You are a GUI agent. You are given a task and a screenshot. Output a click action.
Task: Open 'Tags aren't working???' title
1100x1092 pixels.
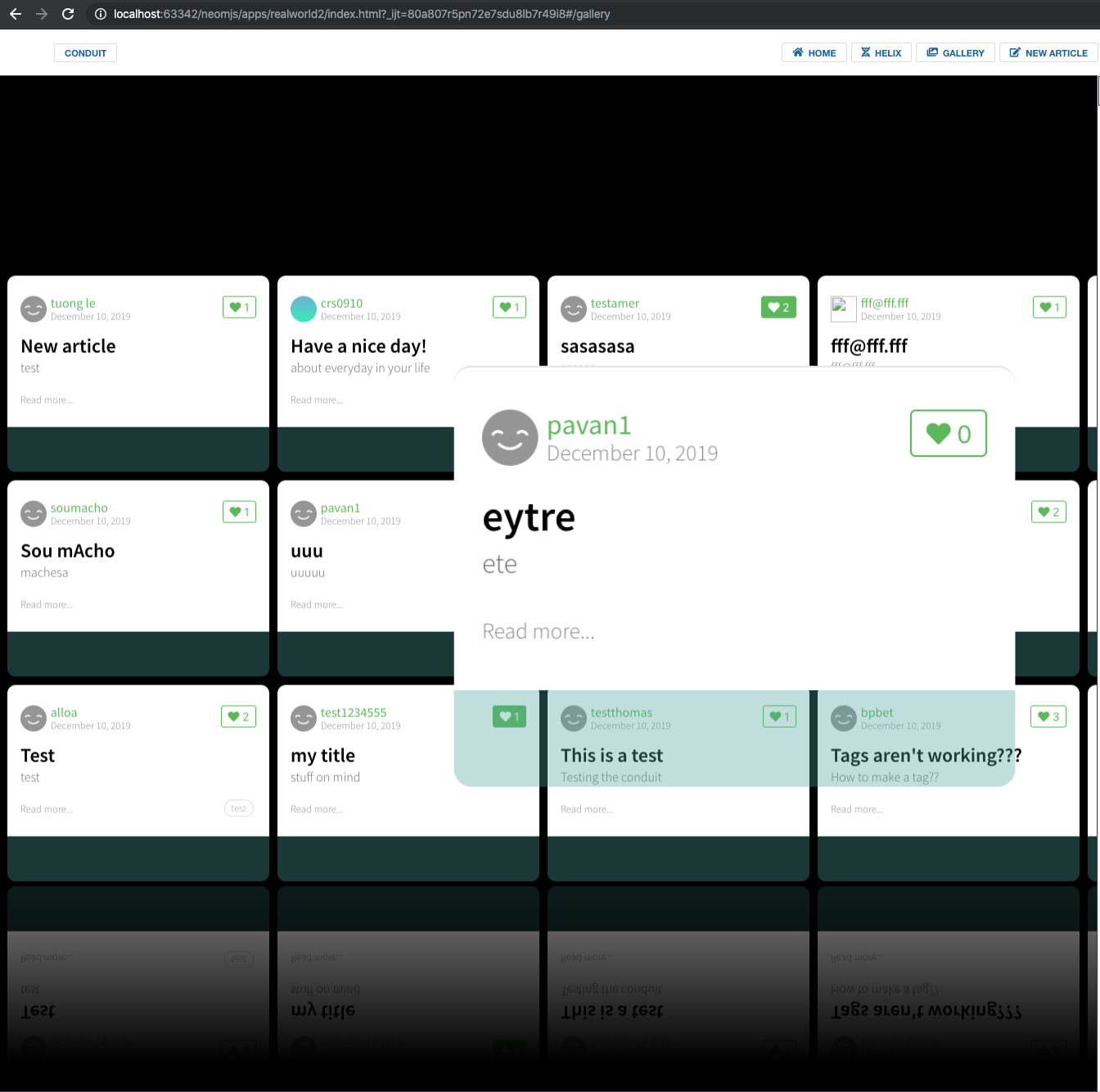coord(926,756)
